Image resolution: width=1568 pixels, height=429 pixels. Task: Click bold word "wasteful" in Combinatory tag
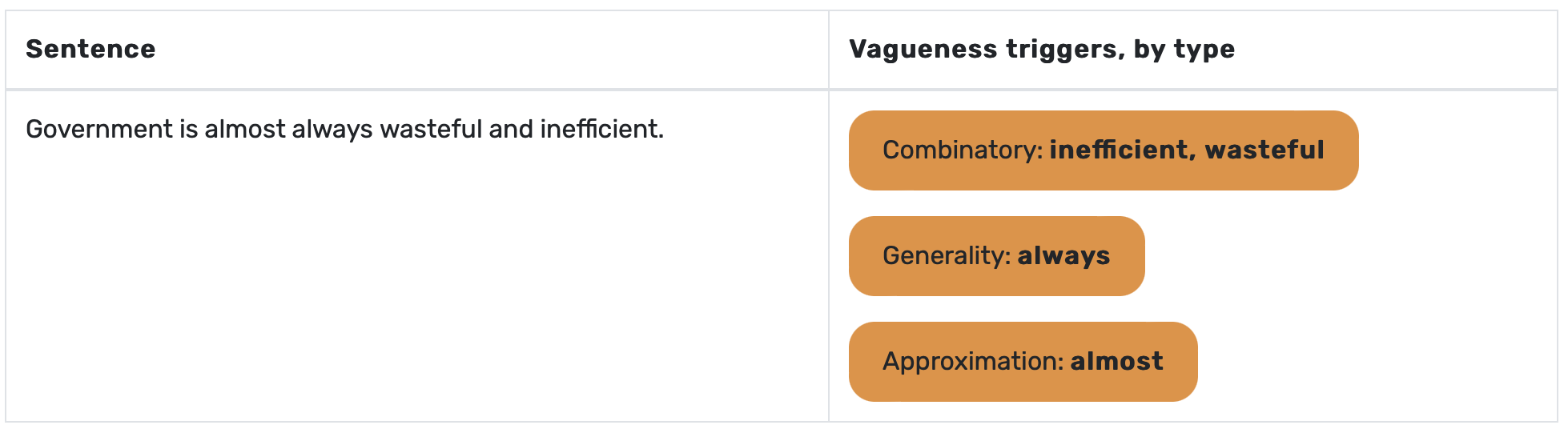(x=1264, y=150)
